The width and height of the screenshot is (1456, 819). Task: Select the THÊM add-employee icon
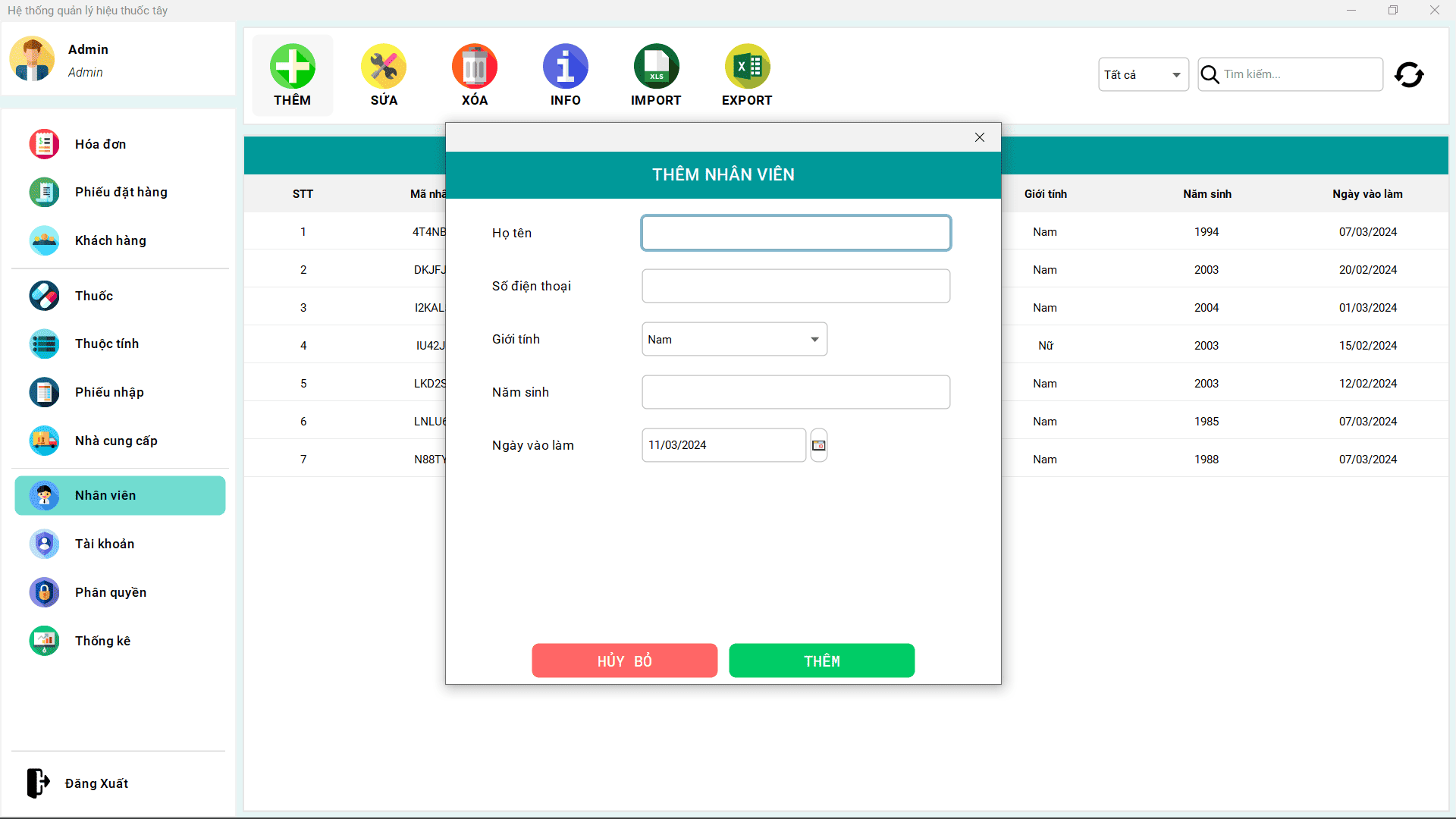[x=292, y=67]
